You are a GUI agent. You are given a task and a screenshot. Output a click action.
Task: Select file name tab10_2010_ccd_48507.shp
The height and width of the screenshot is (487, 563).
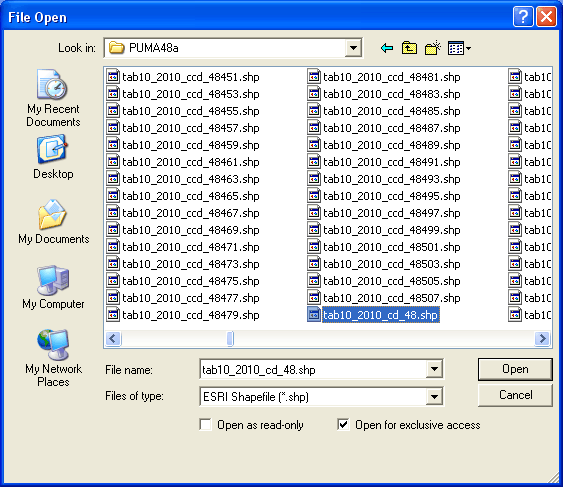click(392, 298)
